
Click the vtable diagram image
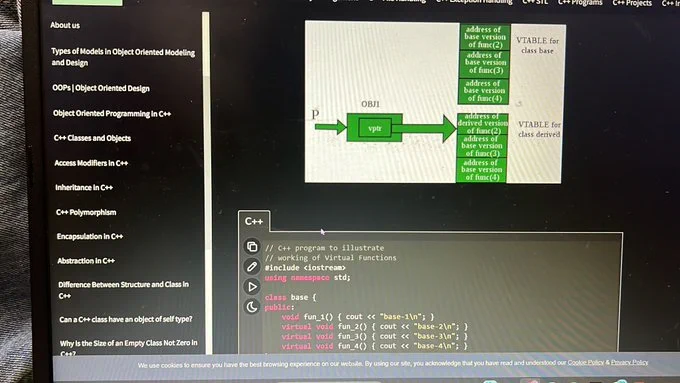[x=435, y=102]
